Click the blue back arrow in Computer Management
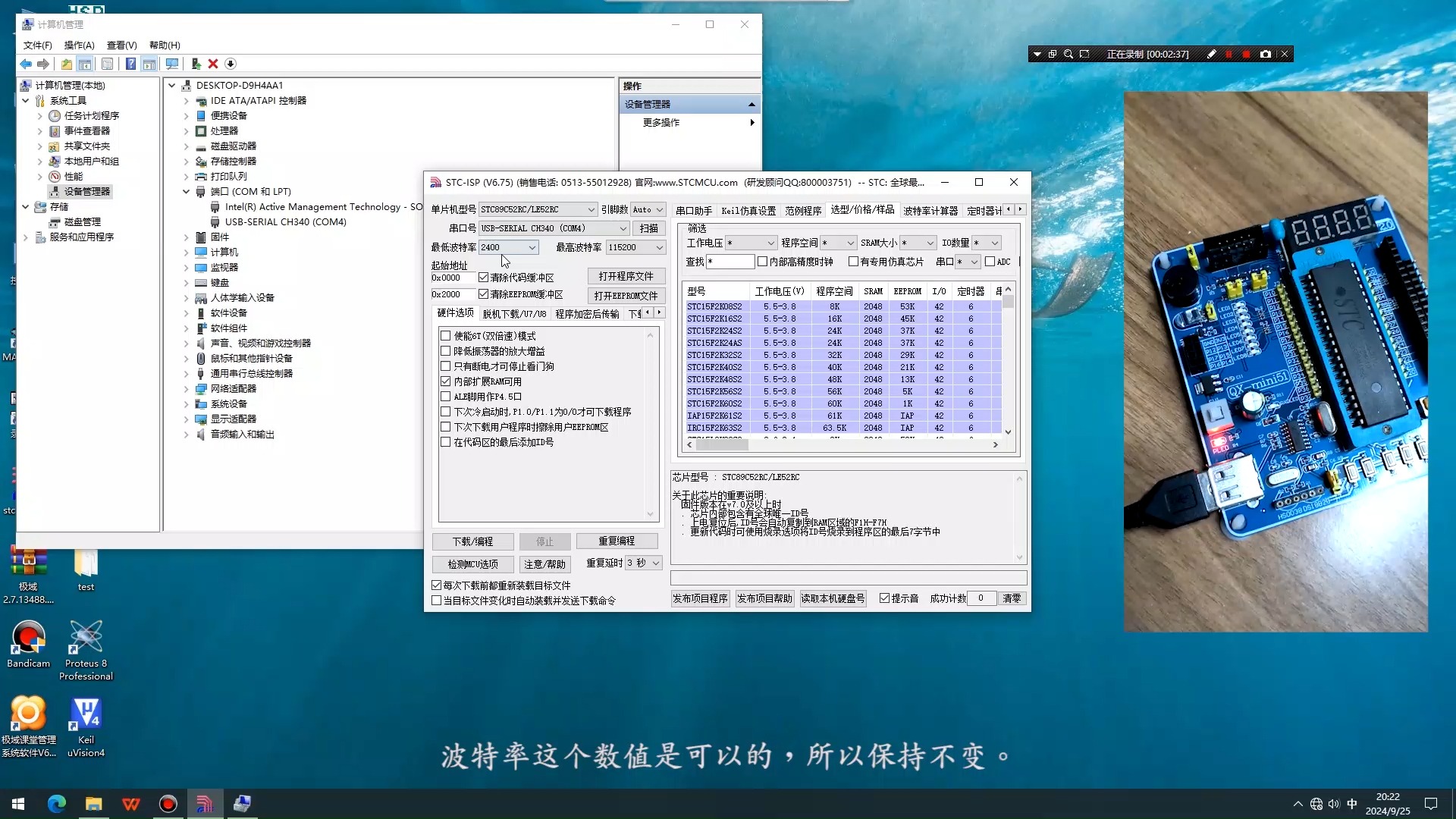Image resolution: width=1456 pixels, height=819 pixels. 26,64
